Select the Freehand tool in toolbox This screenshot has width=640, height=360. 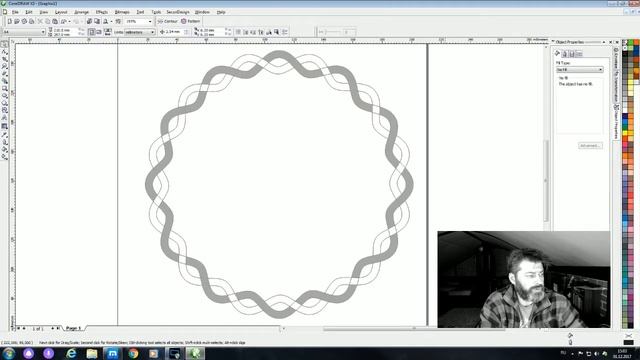pyautogui.click(x=4, y=74)
